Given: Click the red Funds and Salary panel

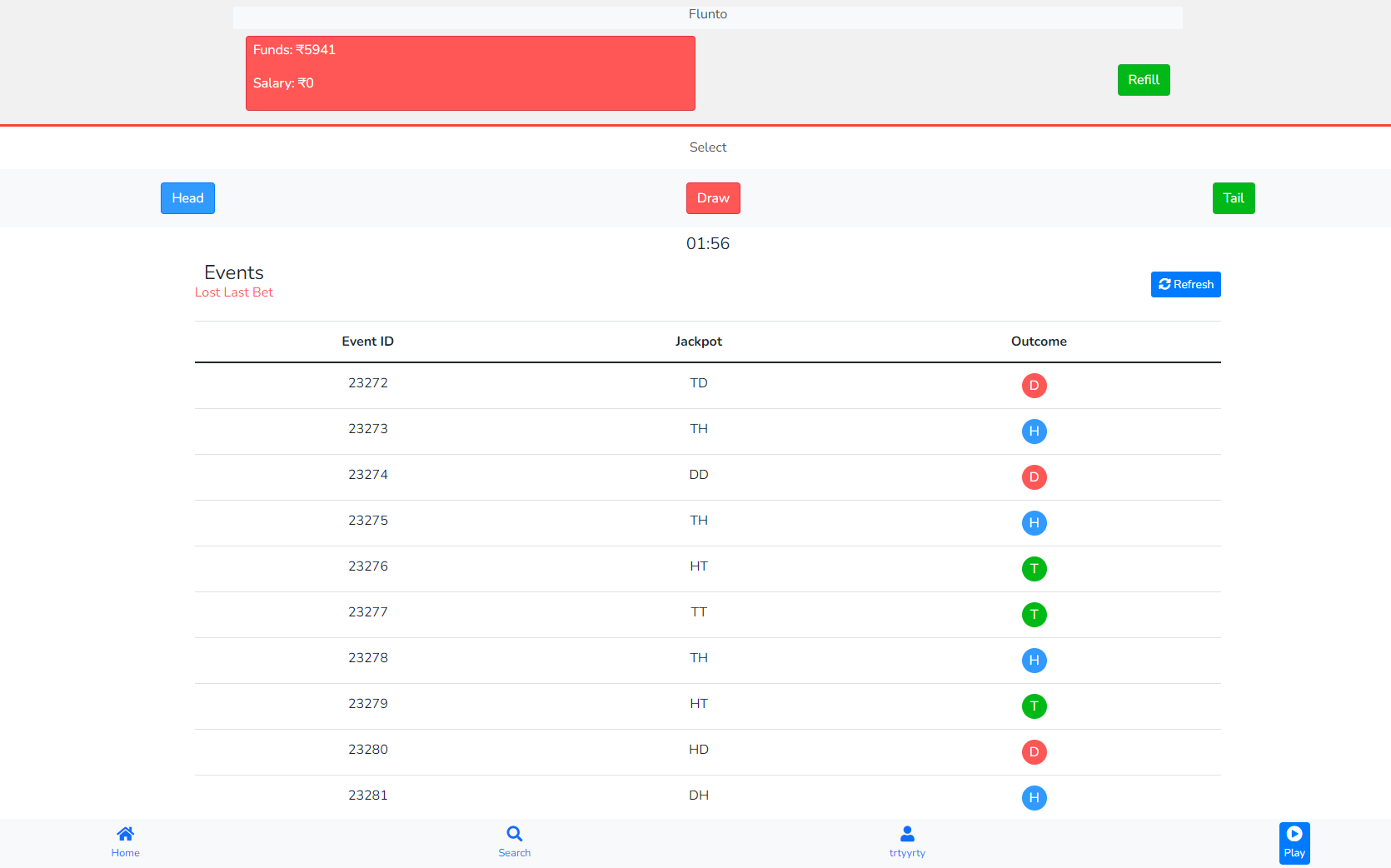Looking at the screenshot, I should coord(470,73).
